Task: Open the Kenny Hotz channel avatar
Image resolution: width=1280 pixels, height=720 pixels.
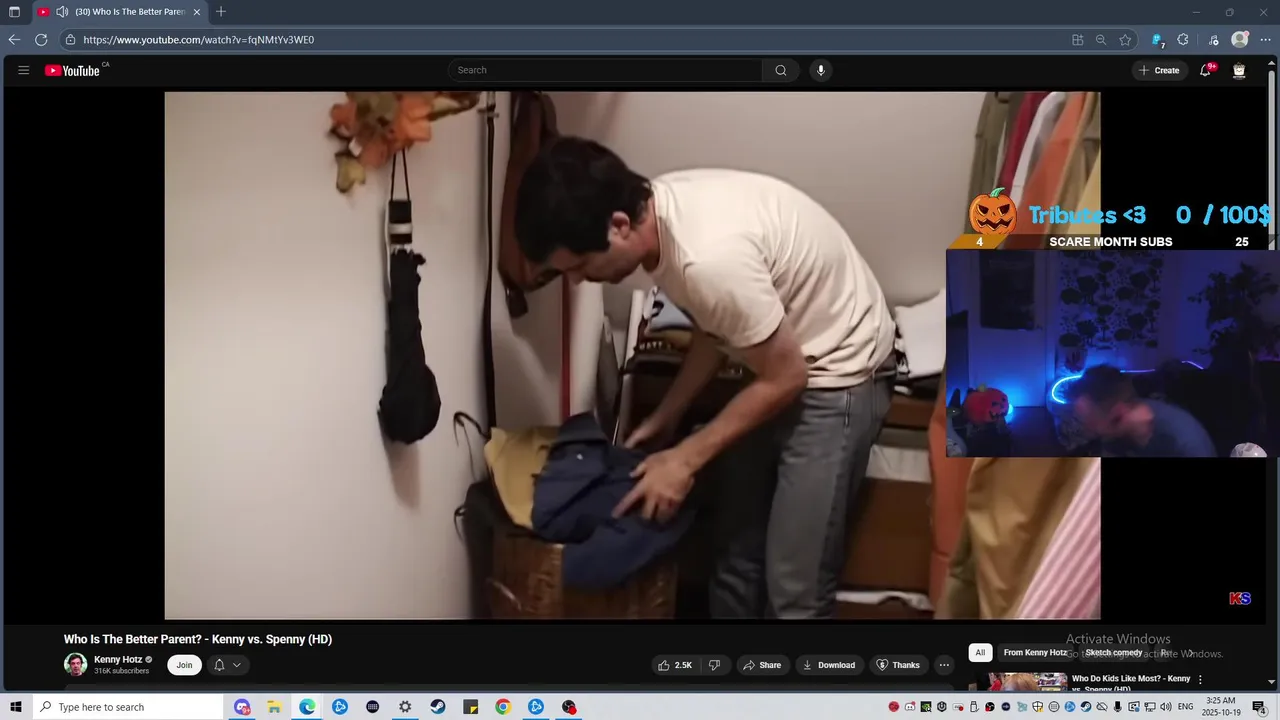Action: [x=75, y=664]
